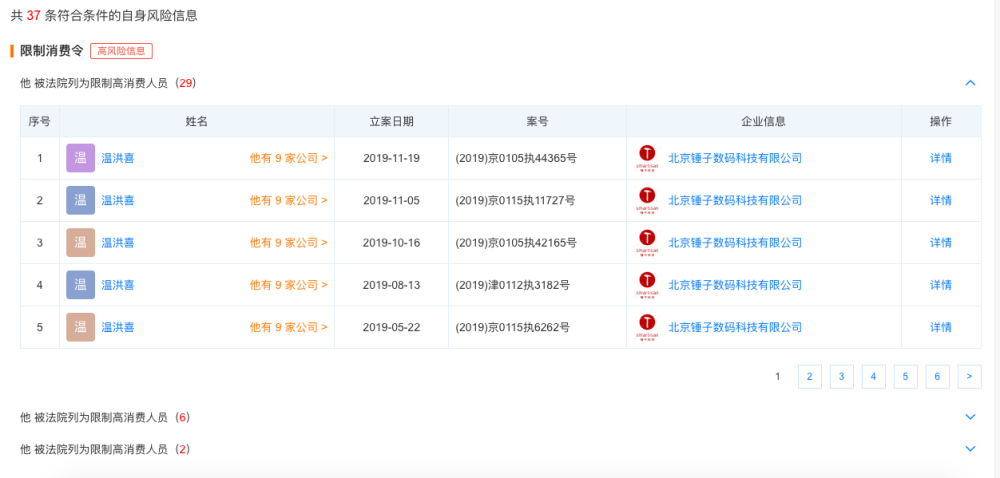The width and height of the screenshot is (1000, 478).
Task: Go to page 6 of results
Action: (x=937, y=377)
